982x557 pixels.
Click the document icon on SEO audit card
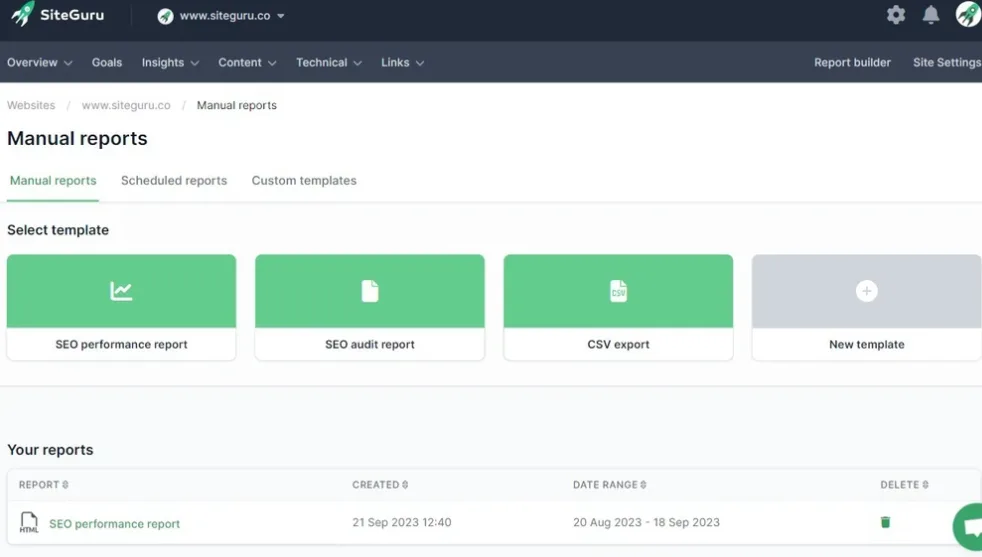click(370, 291)
